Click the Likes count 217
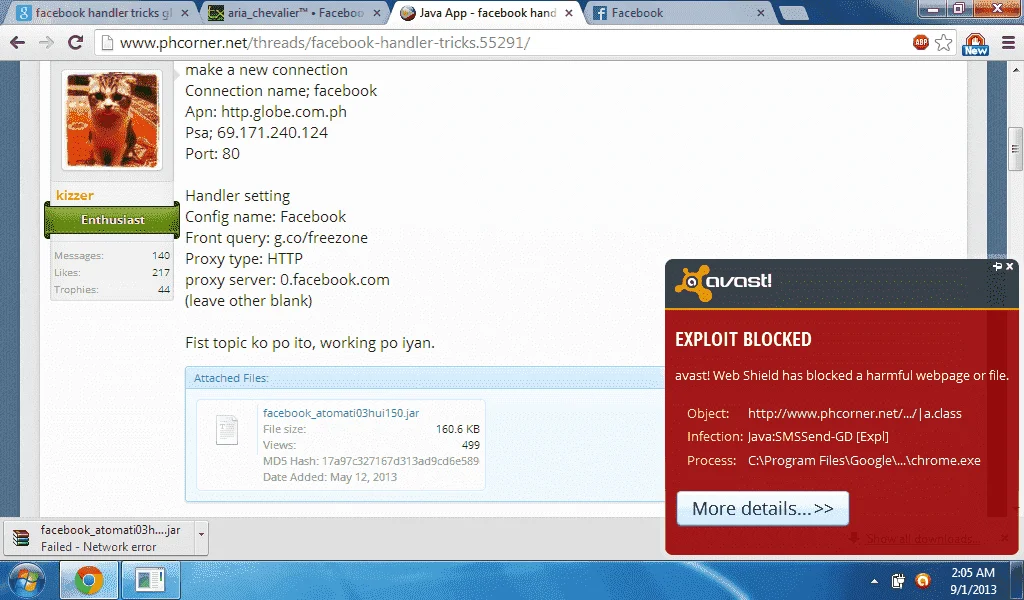This screenshot has height=600, width=1024. (x=161, y=272)
